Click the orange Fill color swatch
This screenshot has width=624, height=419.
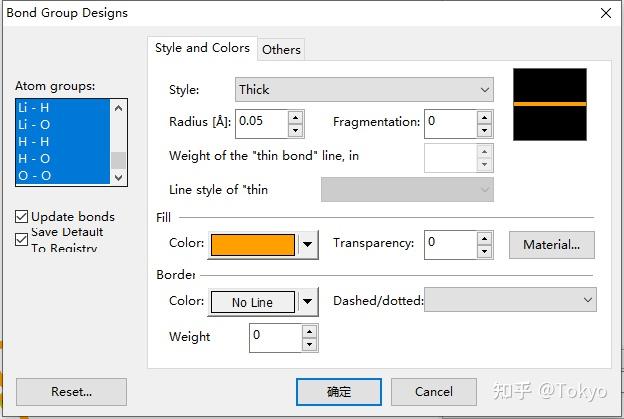(252, 244)
